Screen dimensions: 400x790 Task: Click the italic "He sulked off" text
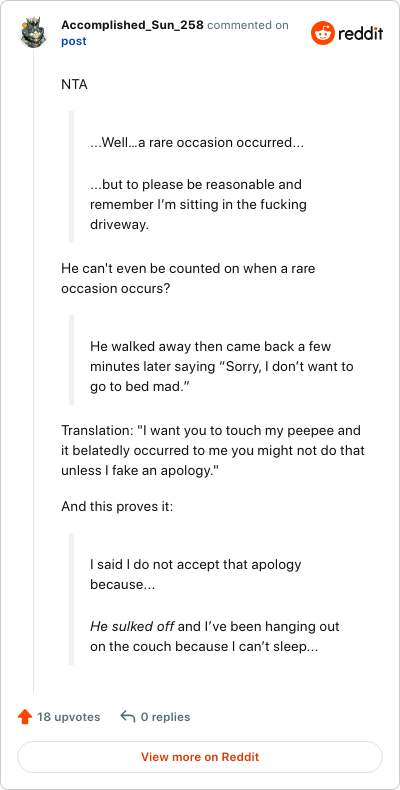point(132,627)
